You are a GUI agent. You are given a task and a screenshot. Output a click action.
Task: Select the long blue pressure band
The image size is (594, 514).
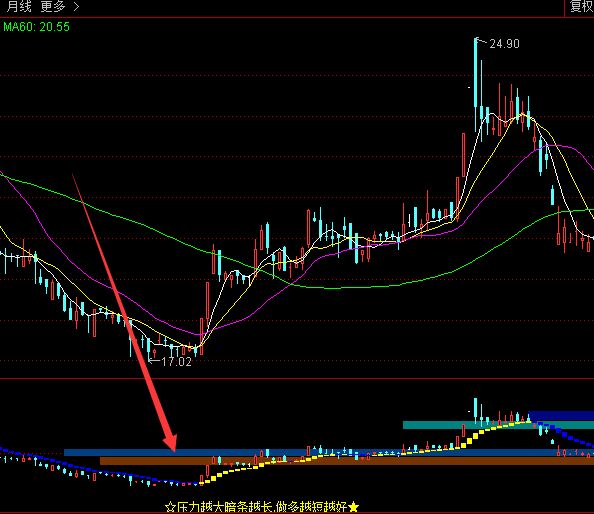point(329,453)
